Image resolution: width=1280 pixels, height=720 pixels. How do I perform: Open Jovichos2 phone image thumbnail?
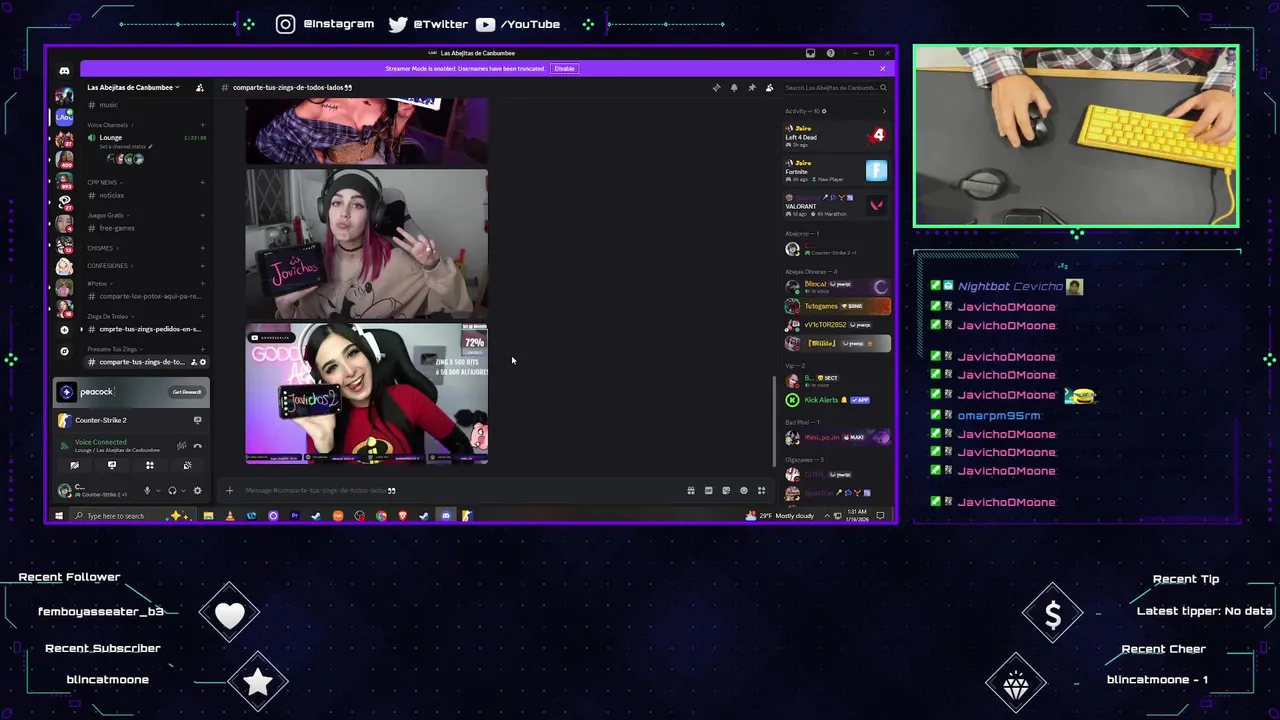[x=367, y=393]
